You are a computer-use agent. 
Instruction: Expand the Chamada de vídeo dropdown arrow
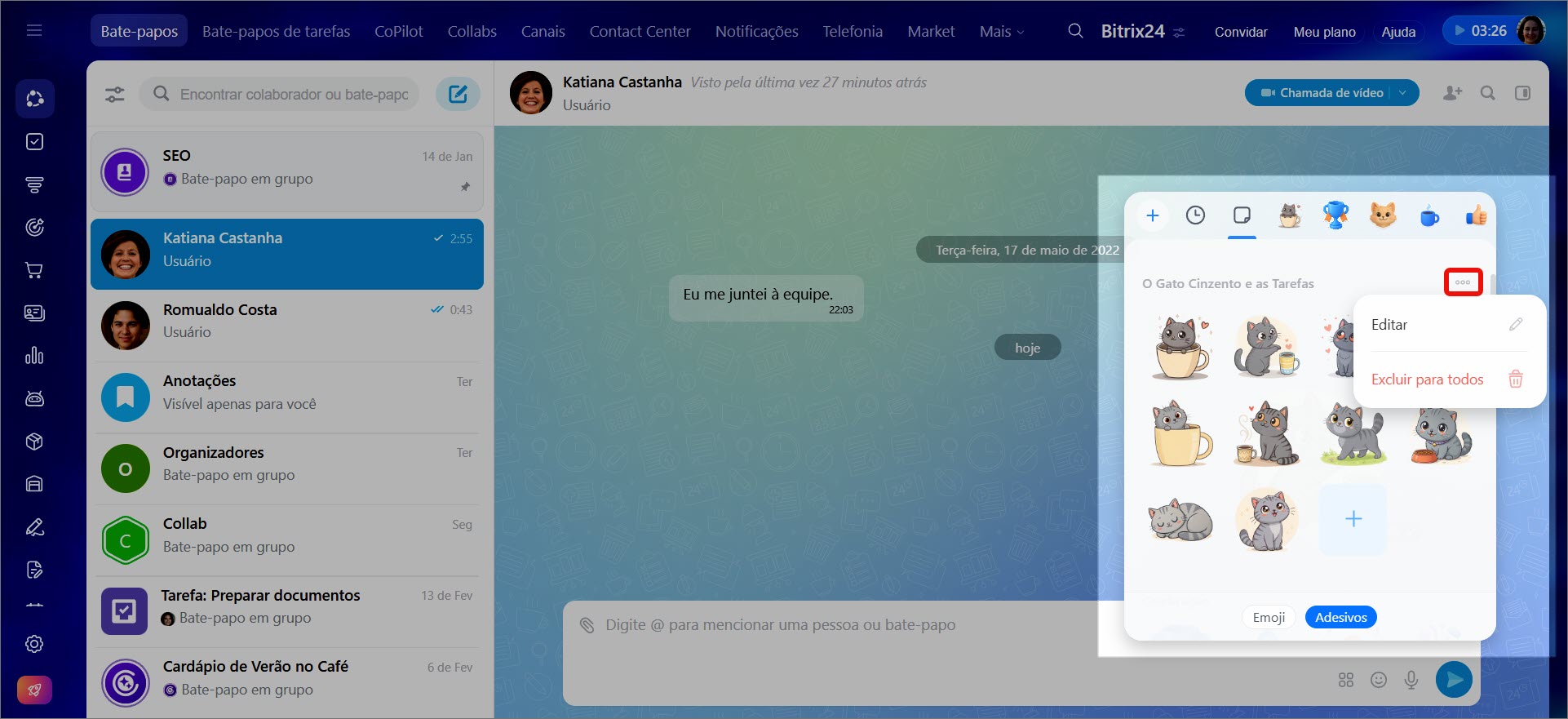coord(1403,93)
